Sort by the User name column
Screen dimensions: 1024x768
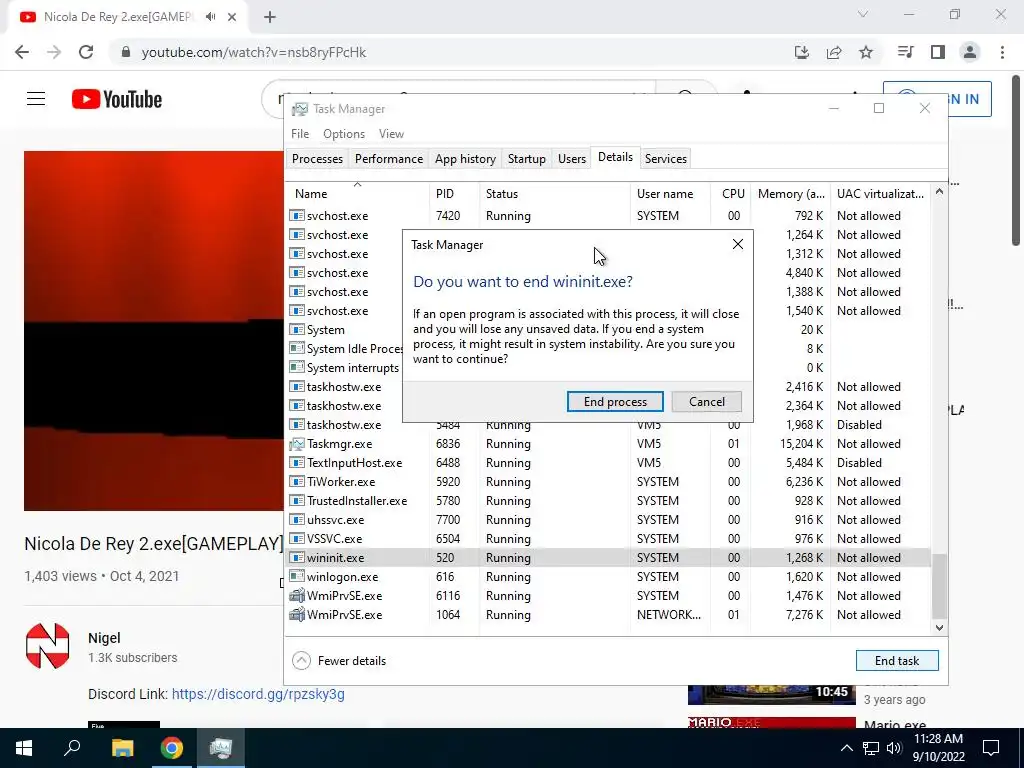tap(670, 193)
